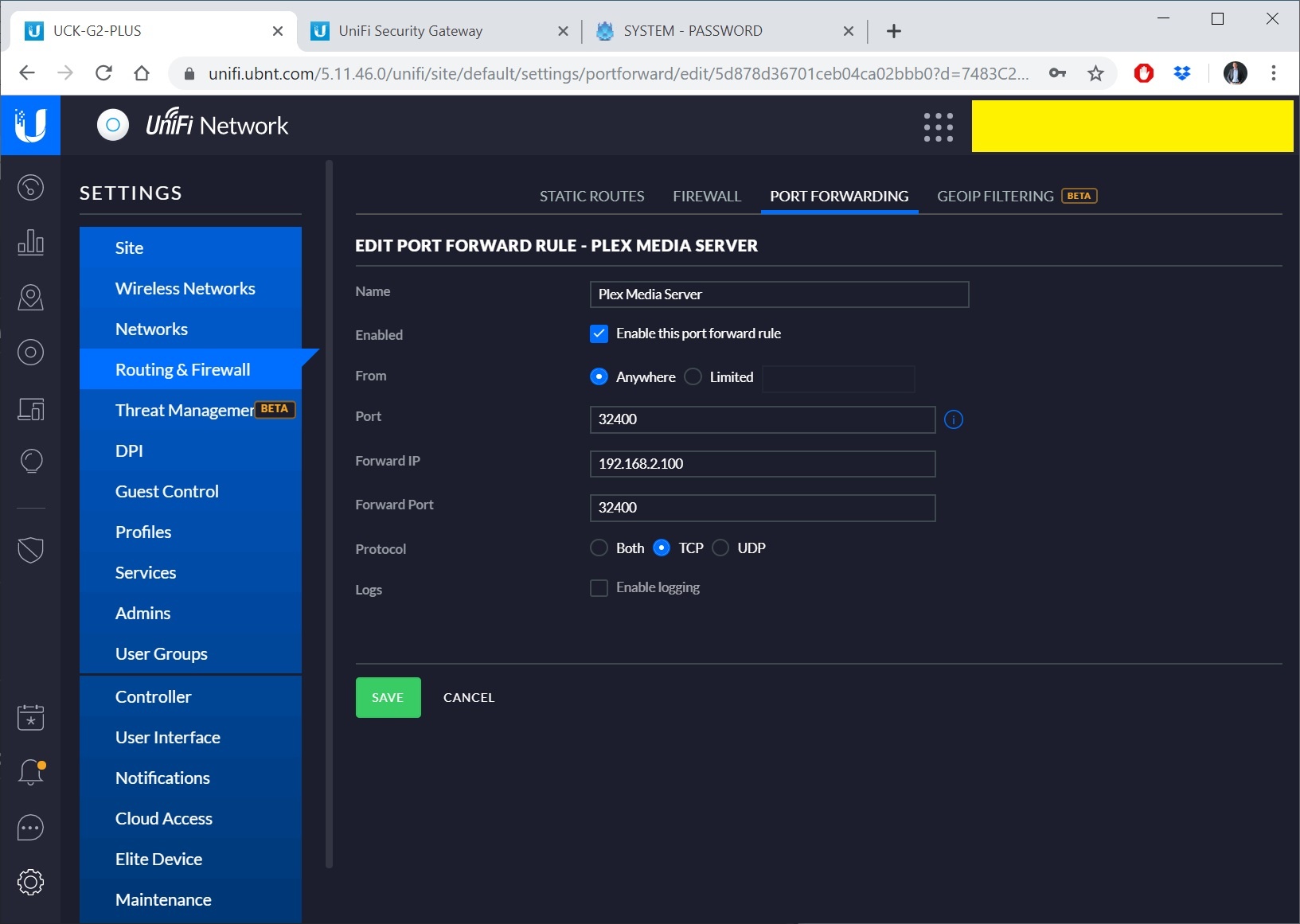Open the Chrome profile avatar

[1235, 73]
